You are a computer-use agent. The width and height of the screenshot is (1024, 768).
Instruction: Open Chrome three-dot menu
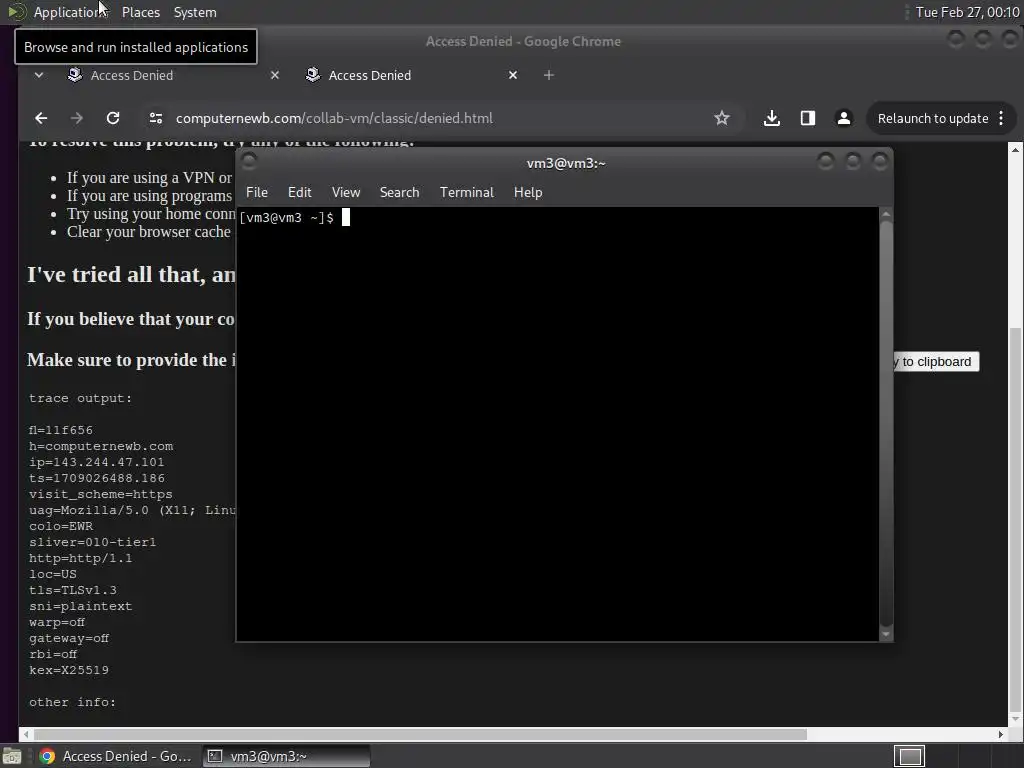click(1001, 118)
